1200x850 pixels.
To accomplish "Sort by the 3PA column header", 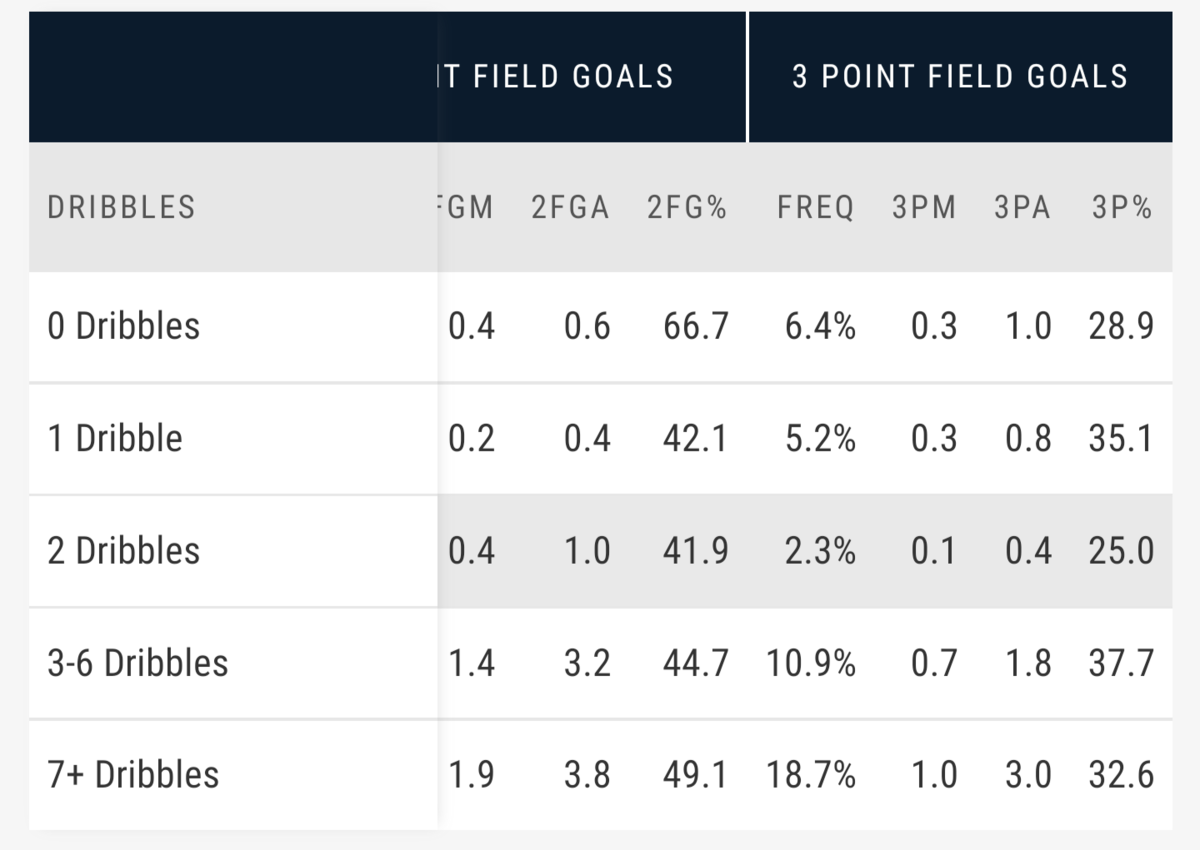I will (x=1023, y=207).
